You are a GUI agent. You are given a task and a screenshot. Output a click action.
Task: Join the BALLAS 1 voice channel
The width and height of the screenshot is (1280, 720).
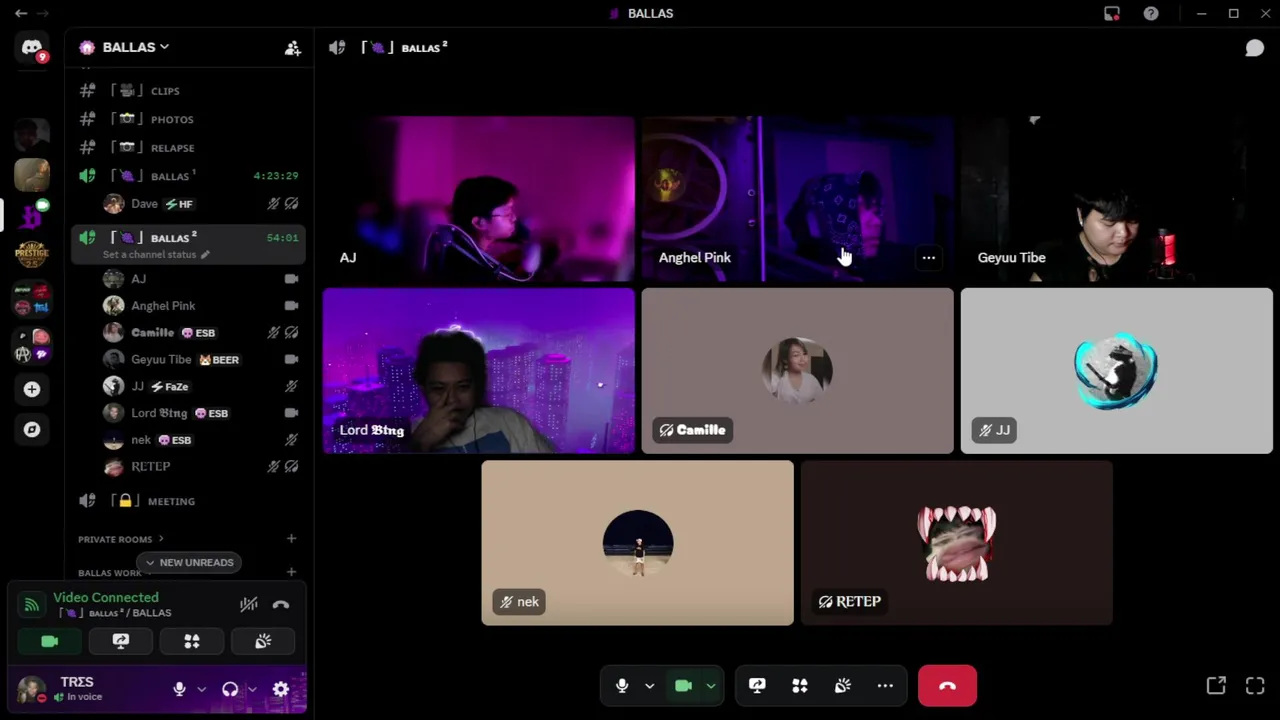click(189, 176)
